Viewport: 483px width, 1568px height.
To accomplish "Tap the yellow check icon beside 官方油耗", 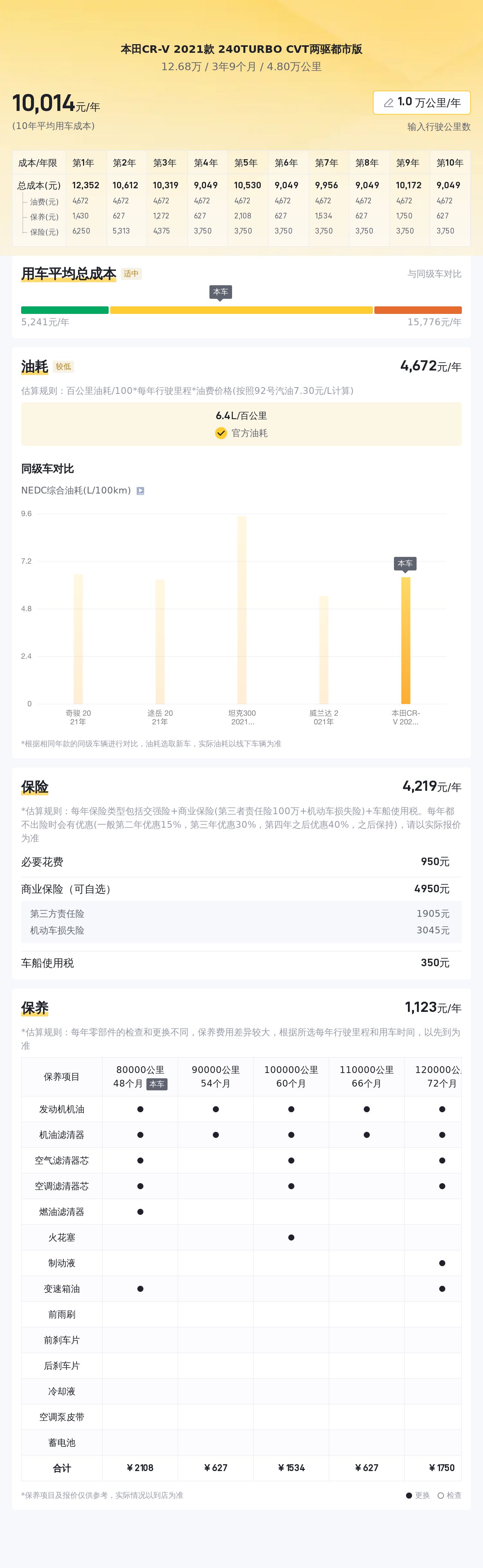I will (221, 433).
